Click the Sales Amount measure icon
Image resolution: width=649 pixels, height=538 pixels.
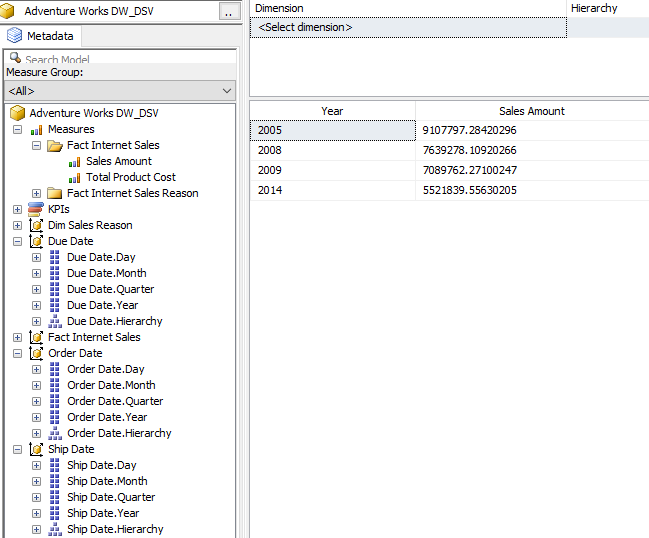75,162
